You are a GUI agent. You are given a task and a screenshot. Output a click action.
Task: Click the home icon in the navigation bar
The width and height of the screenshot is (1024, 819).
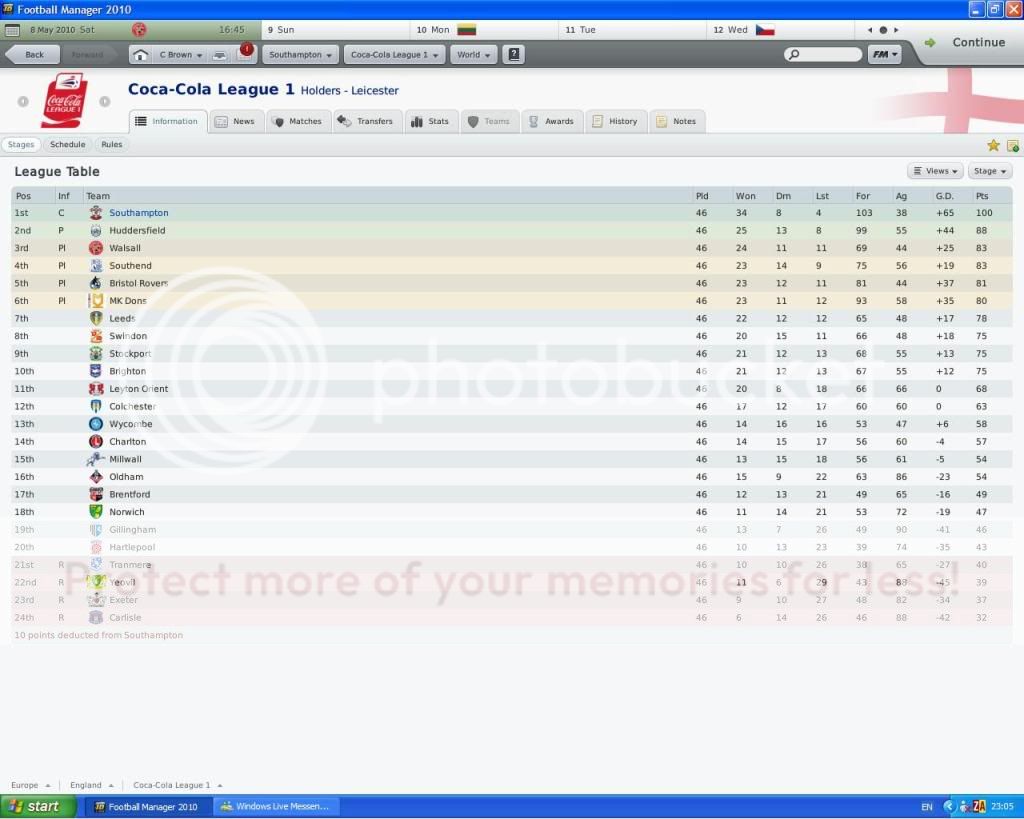coord(139,54)
